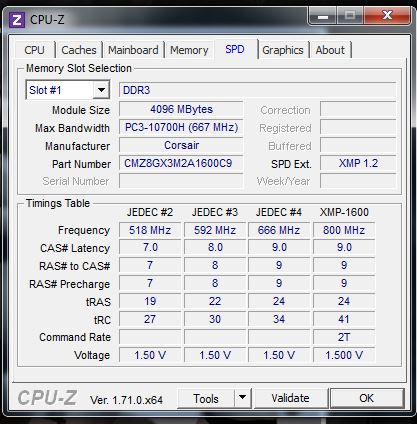The height and width of the screenshot is (424, 417).
Task: Close the CPU-Z window
Action: 387,15
